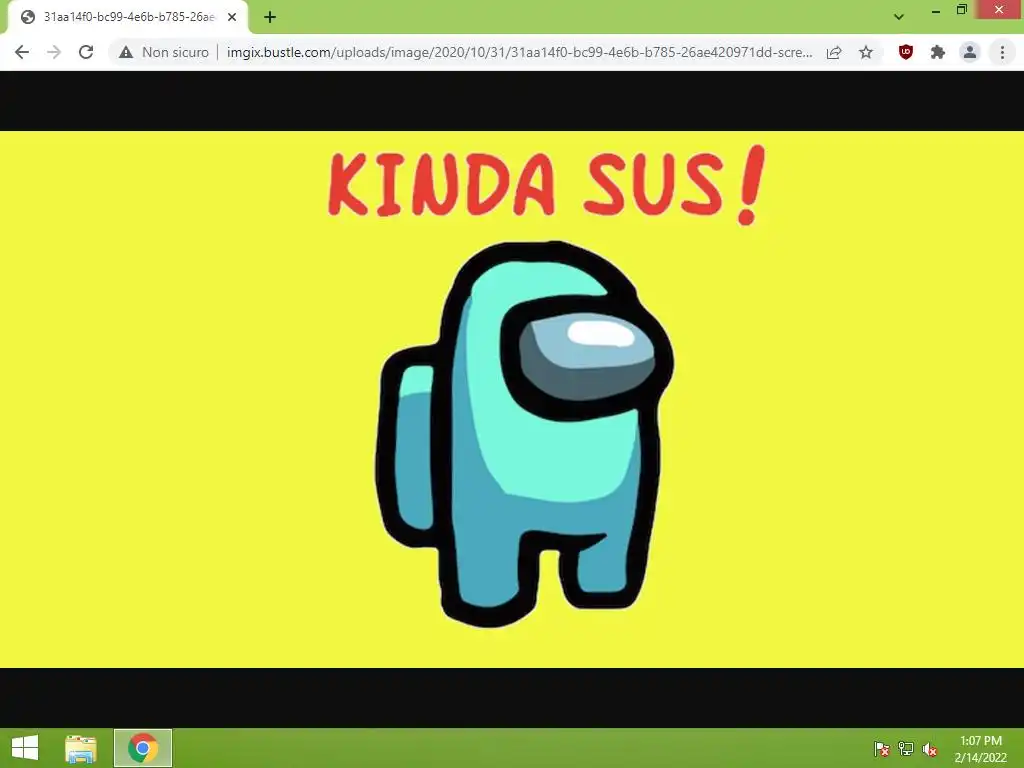Screen dimensions: 1024x768
Task: Click the muted volume tray icon
Action: (930, 749)
